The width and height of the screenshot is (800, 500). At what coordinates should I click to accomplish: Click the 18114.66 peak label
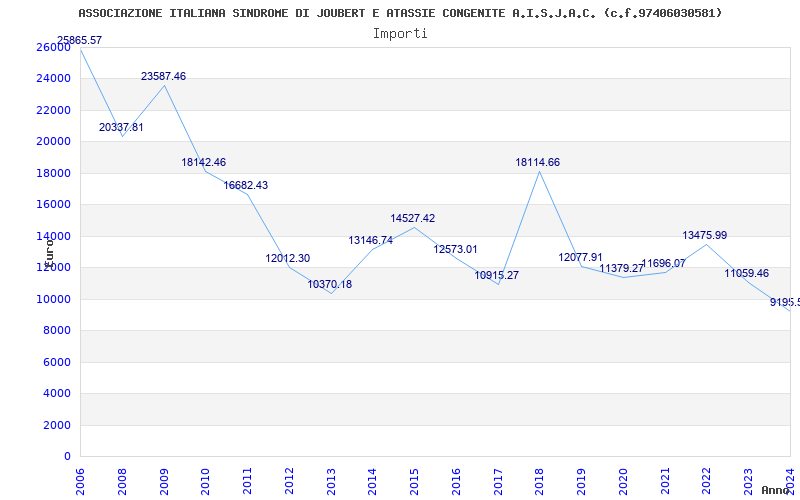click(538, 163)
